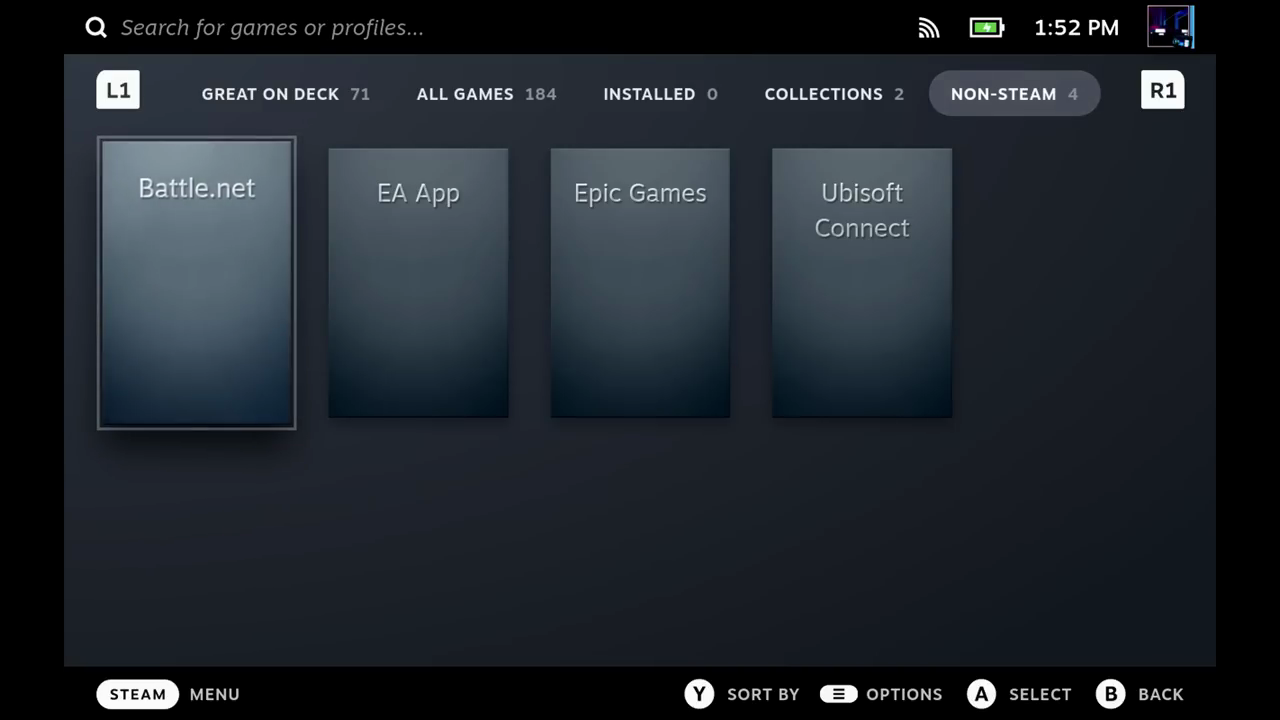The image size is (1280, 720).
Task: Click the 1:52 PM clock
Action: click(x=1076, y=28)
